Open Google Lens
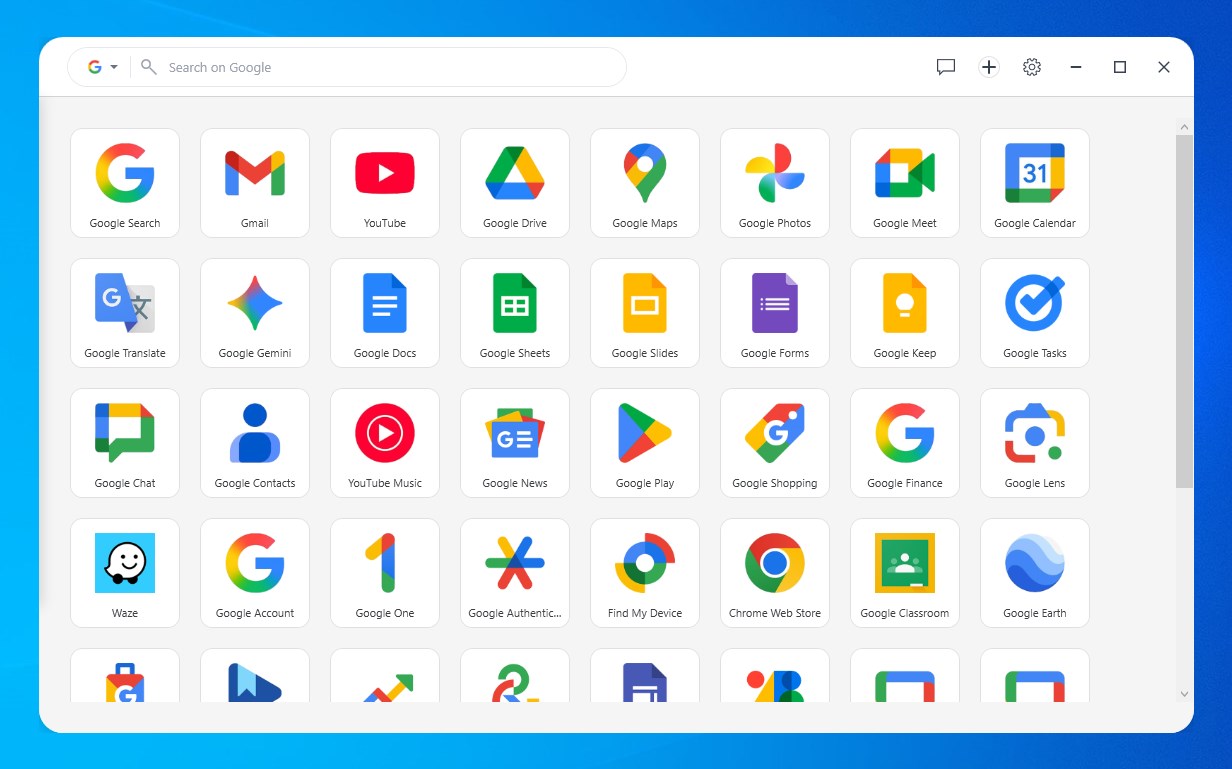The height and width of the screenshot is (769, 1232). [x=1035, y=443]
